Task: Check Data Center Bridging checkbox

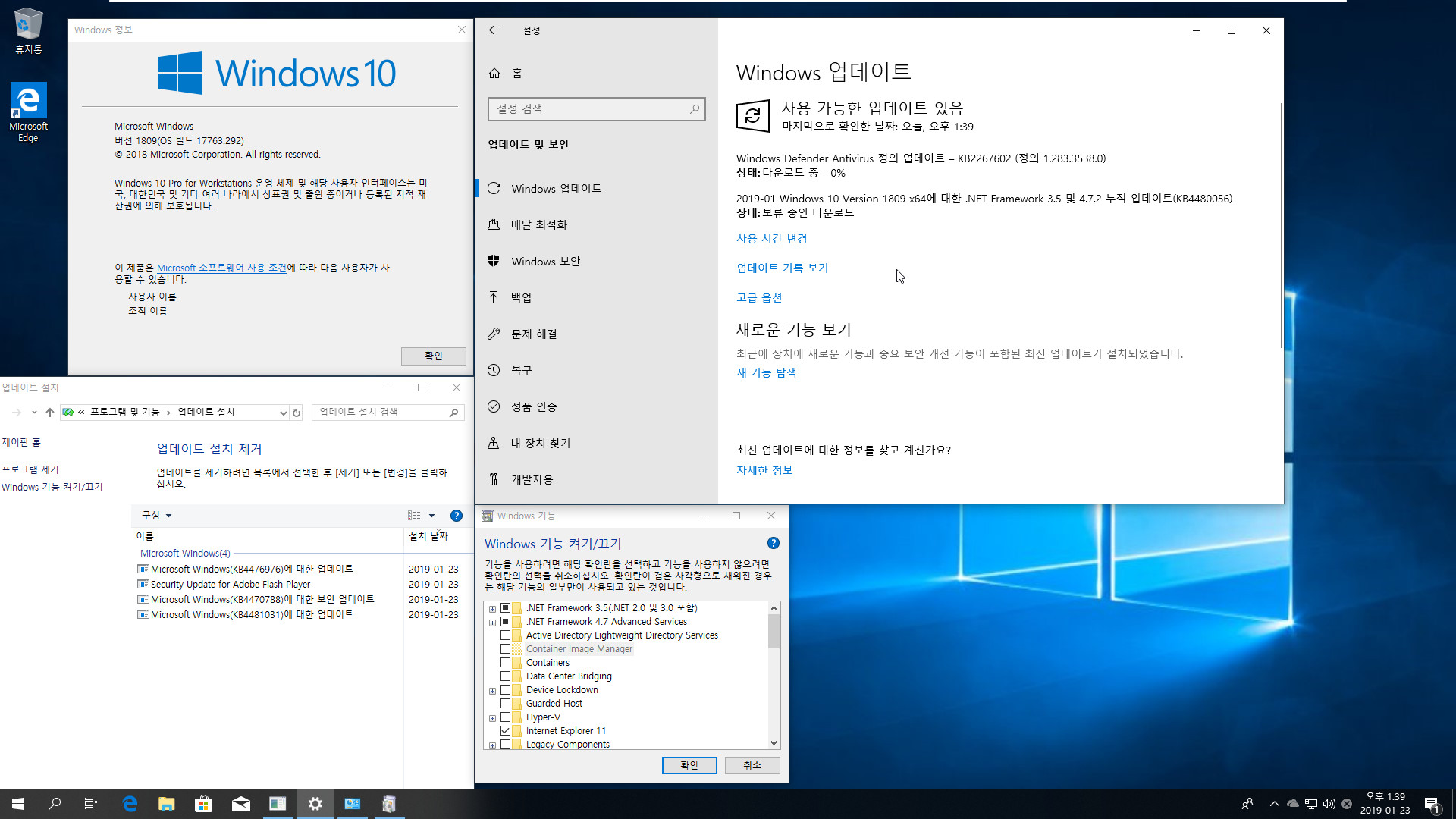Action: point(505,676)
